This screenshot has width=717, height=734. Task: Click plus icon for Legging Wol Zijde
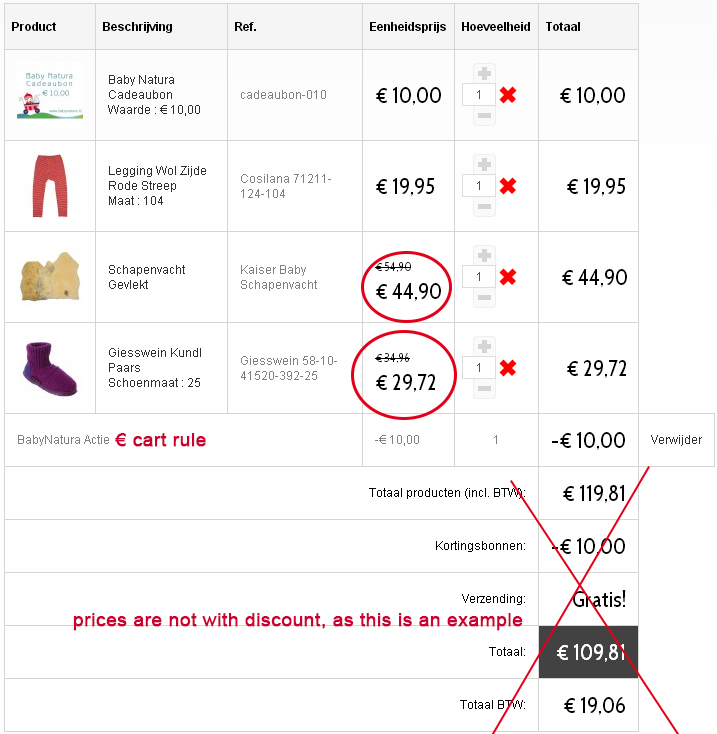(x=484, y=164)
